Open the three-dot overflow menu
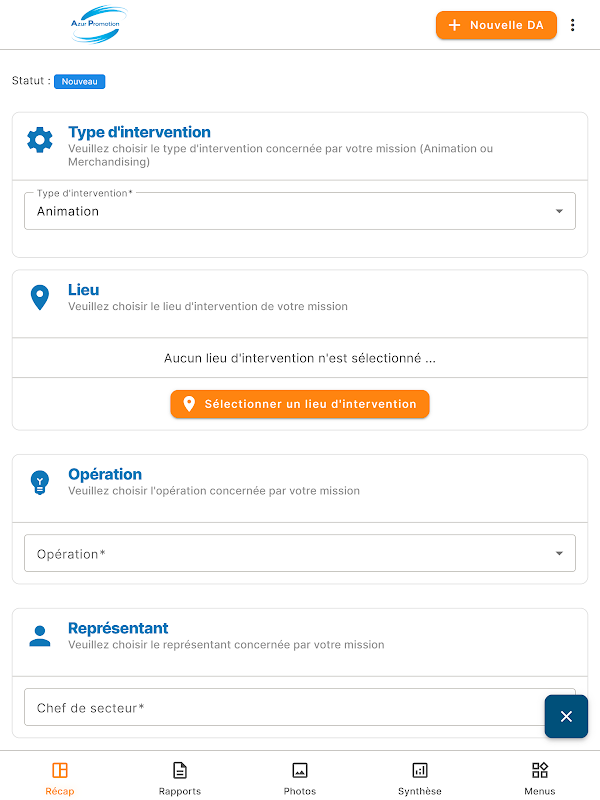The image size is (600, 800). [572, 25]
